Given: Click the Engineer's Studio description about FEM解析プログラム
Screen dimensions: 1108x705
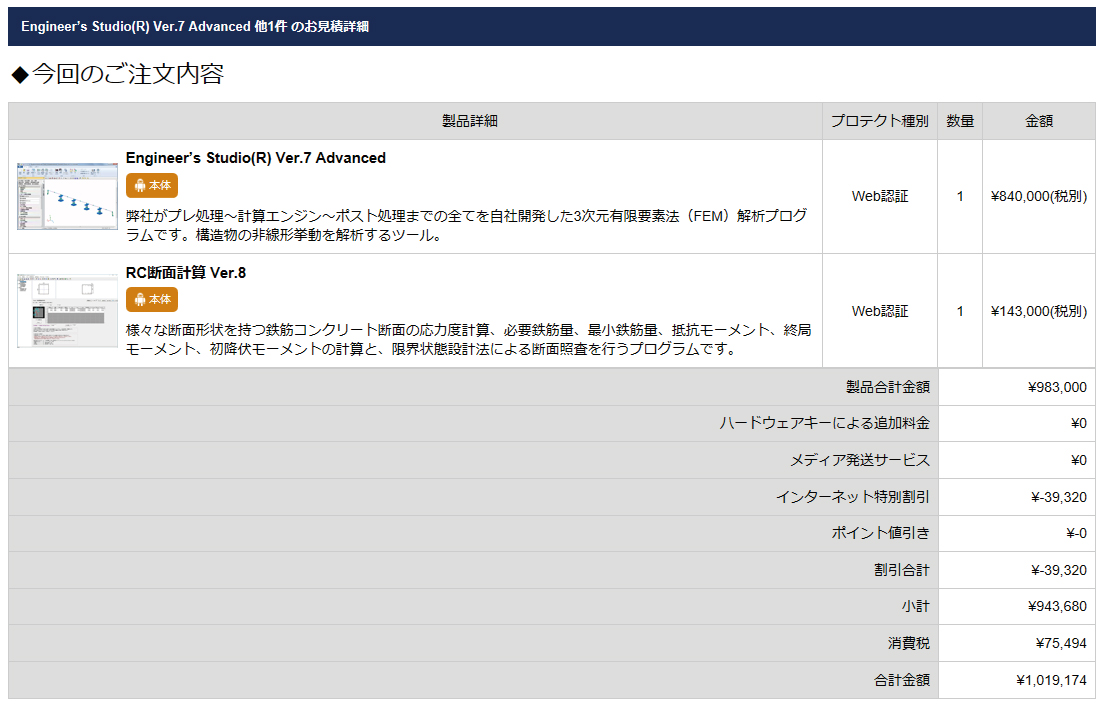Looking at the screenshot, I should tap(466, 225).
